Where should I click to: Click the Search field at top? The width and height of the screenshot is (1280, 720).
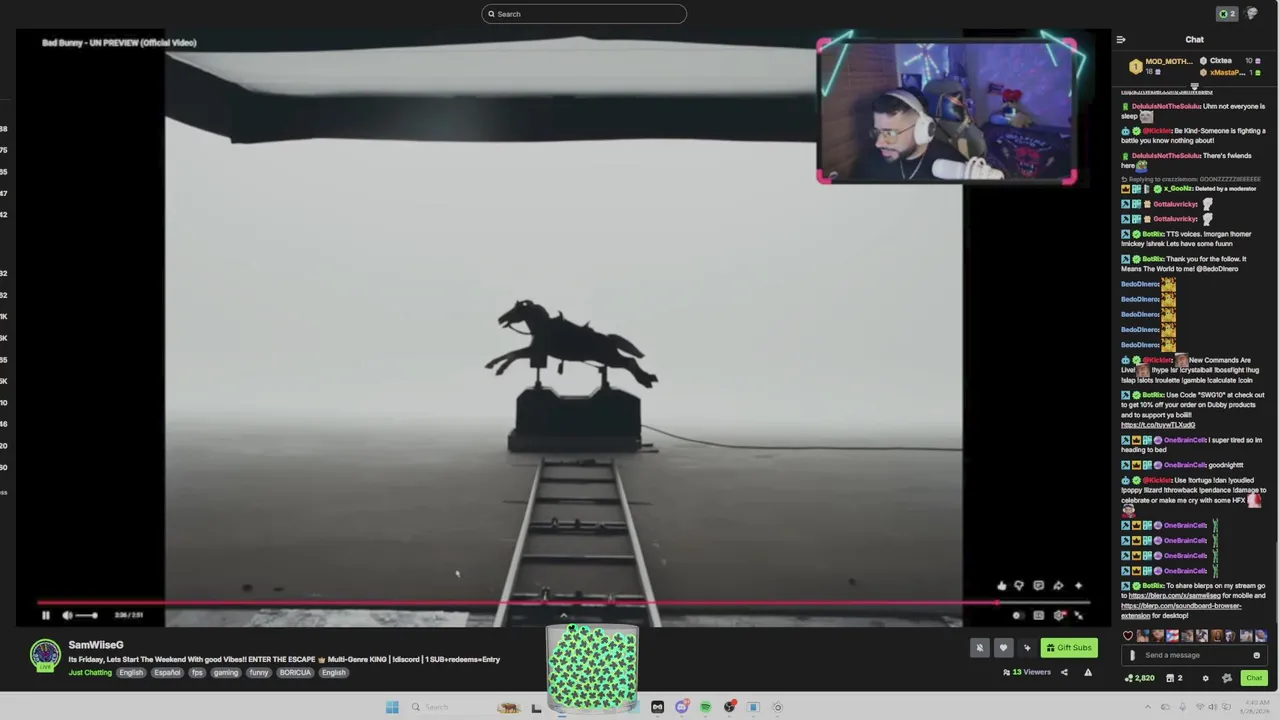tap(584, 14)
